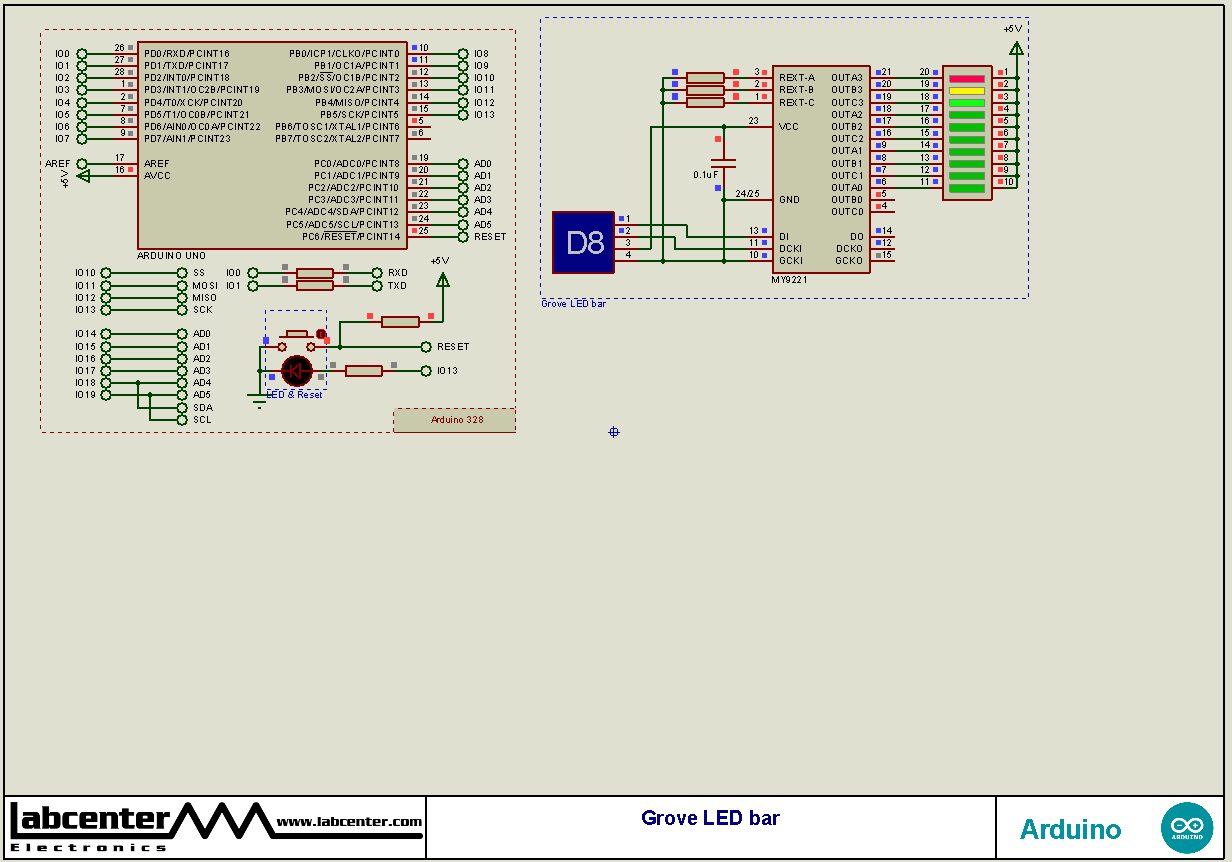Click the +5V power arrow above LED bar
Image resolution: width=1232 pixels, height=862 pixels.
[1016, 48]
